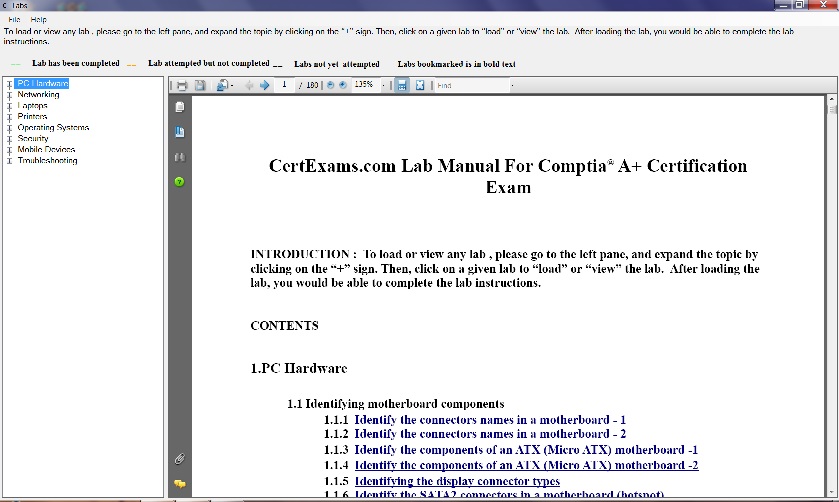
Task: Open link Identifying the display connector types
Action: click(457, 481)
